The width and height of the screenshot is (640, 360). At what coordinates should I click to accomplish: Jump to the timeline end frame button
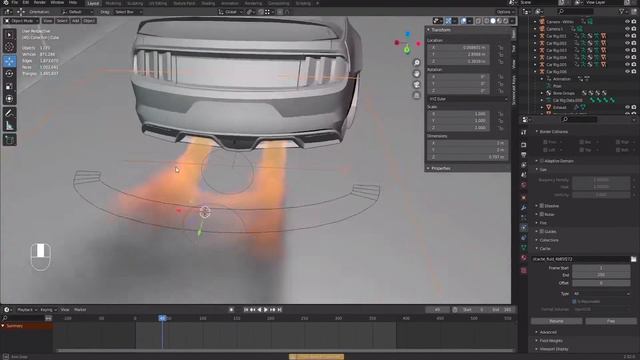[280, 310]
